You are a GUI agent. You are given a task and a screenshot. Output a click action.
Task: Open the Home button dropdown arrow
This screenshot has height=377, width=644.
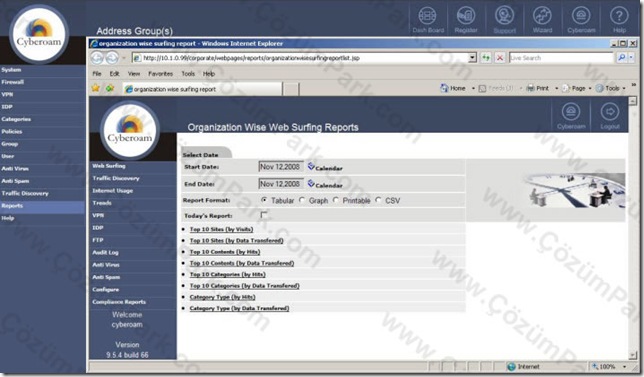(x=473, y=89)
